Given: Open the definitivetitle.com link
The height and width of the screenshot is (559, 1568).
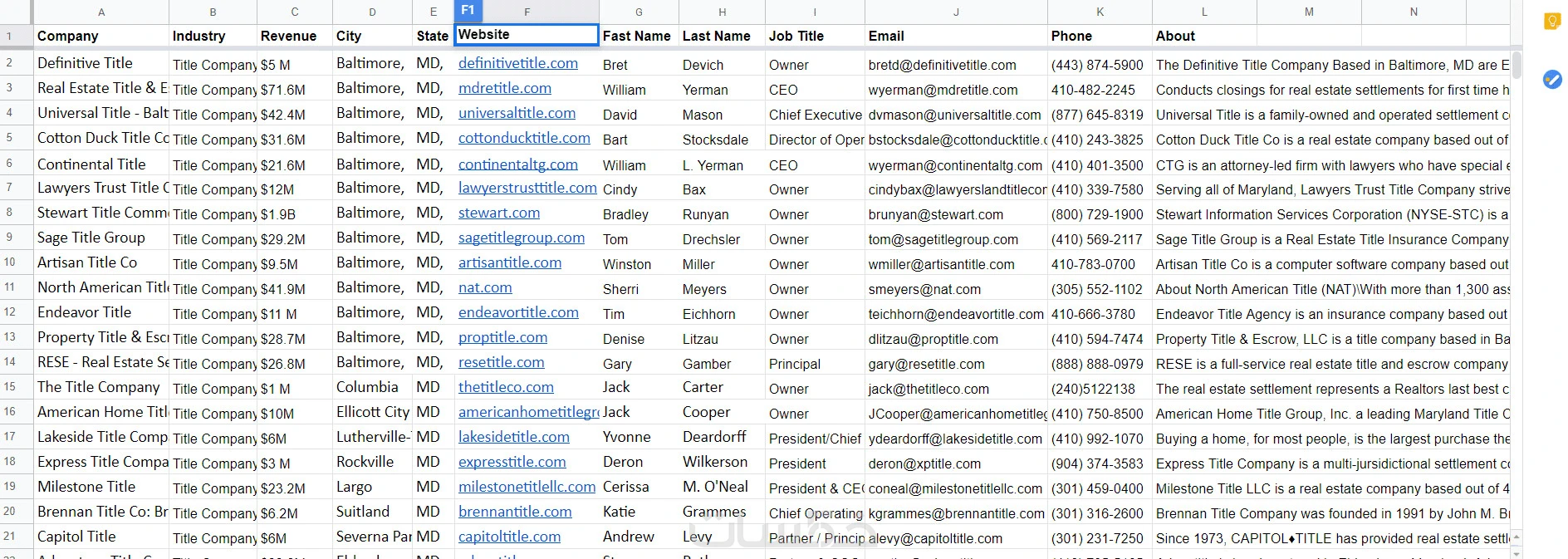Looking at the screenshot, I should [517, 63].
